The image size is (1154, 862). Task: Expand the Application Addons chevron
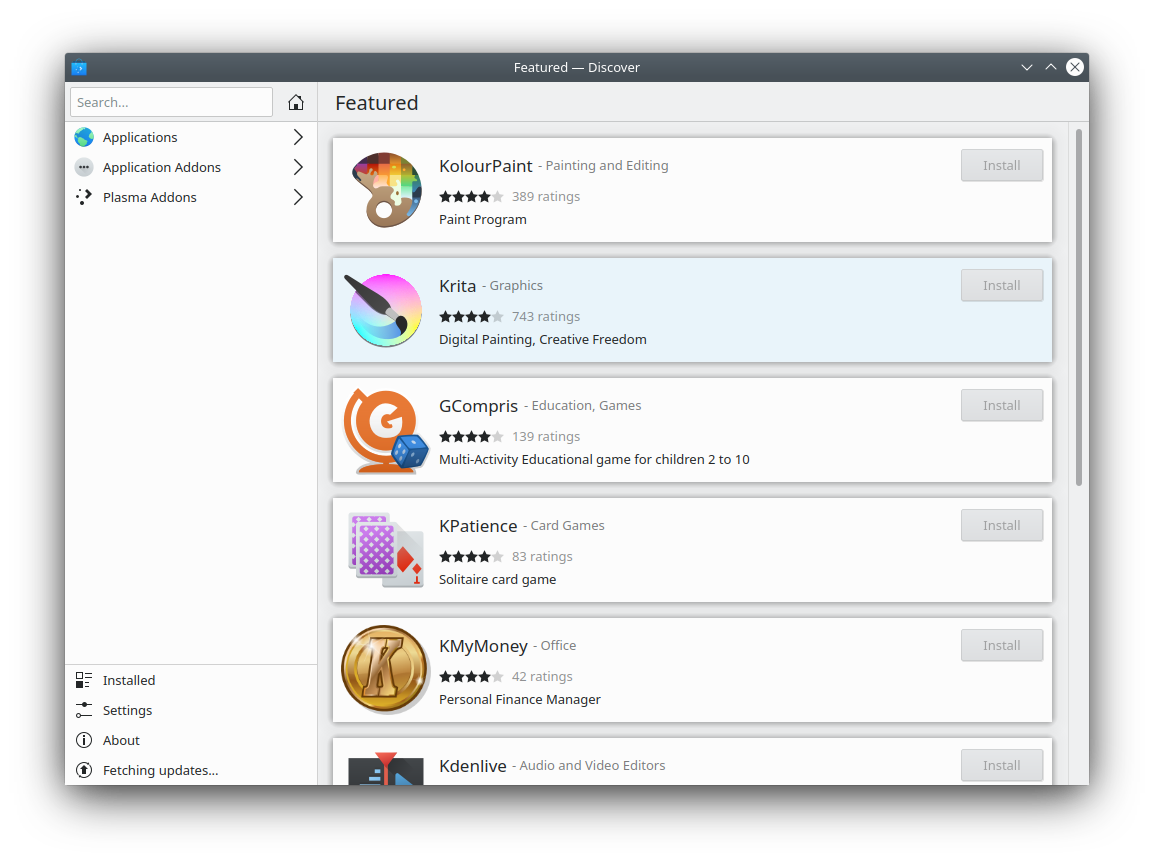[x=298, y=167]
